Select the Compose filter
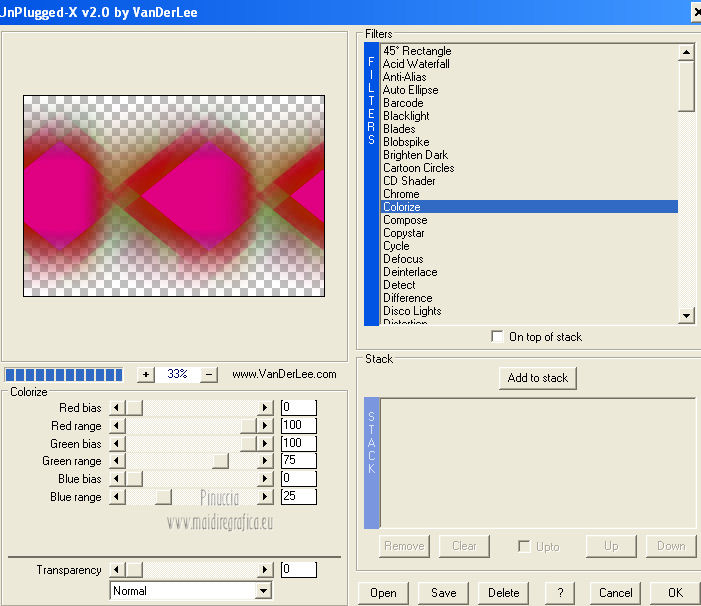The height and width of the screenshot is (606, 701). point(529,219)
